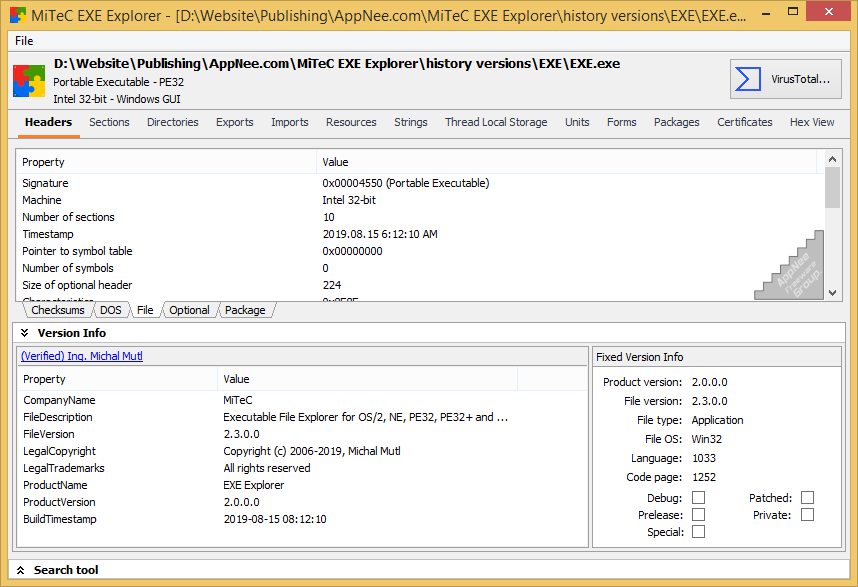Go to the Exports tab
Screen dimensions: 858x587
[x=235, y=122]
